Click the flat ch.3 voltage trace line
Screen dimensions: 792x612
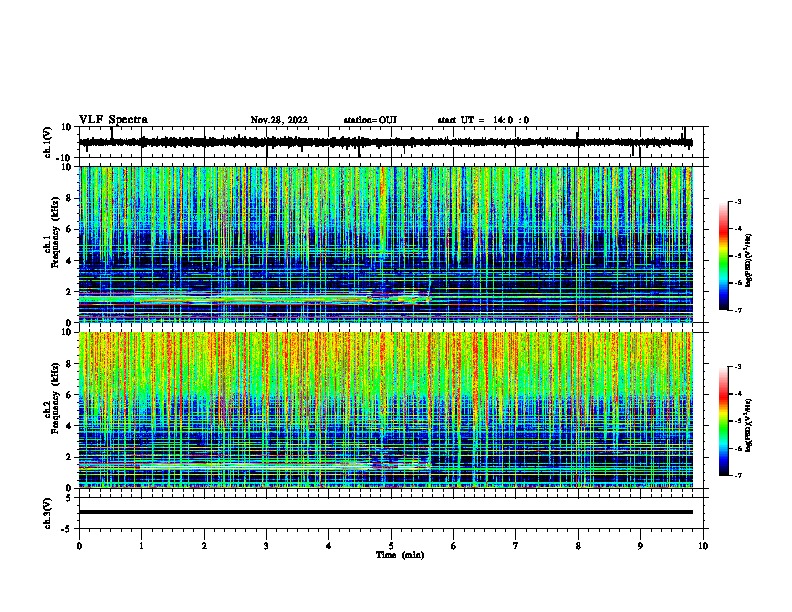pyautogui.click(x=386, y=512)
